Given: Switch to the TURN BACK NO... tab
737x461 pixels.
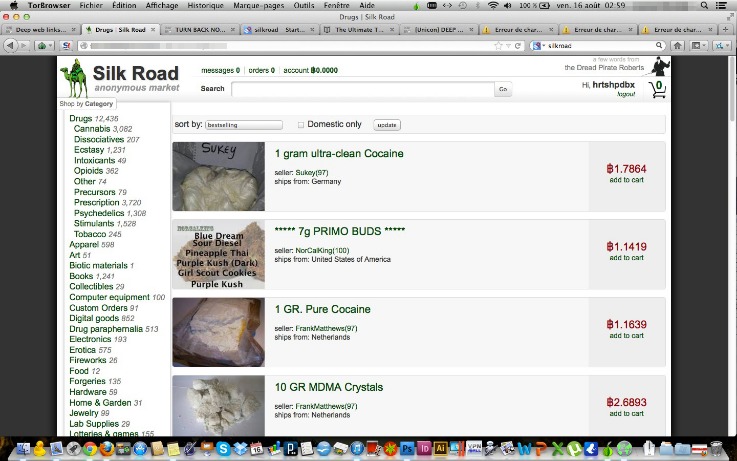Looking at the screenshot, I should point(200,29).
